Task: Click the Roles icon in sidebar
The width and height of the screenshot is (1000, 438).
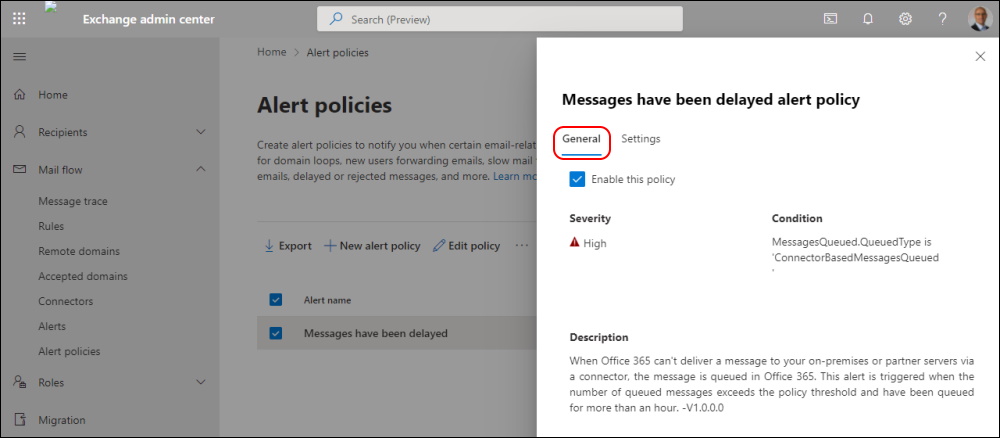Action: (20, 383)
